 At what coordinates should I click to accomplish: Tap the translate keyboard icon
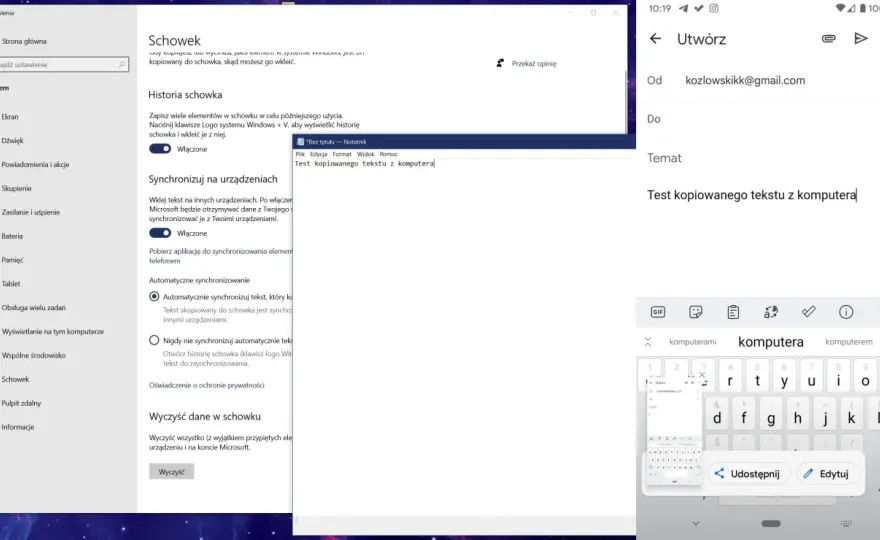[771, 312]
